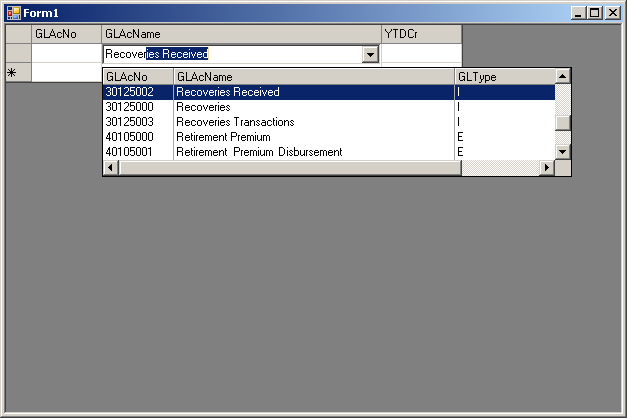This screenshot has height=418, width=627.
Task: Select account number 30125003
Action: pos(130,122)
